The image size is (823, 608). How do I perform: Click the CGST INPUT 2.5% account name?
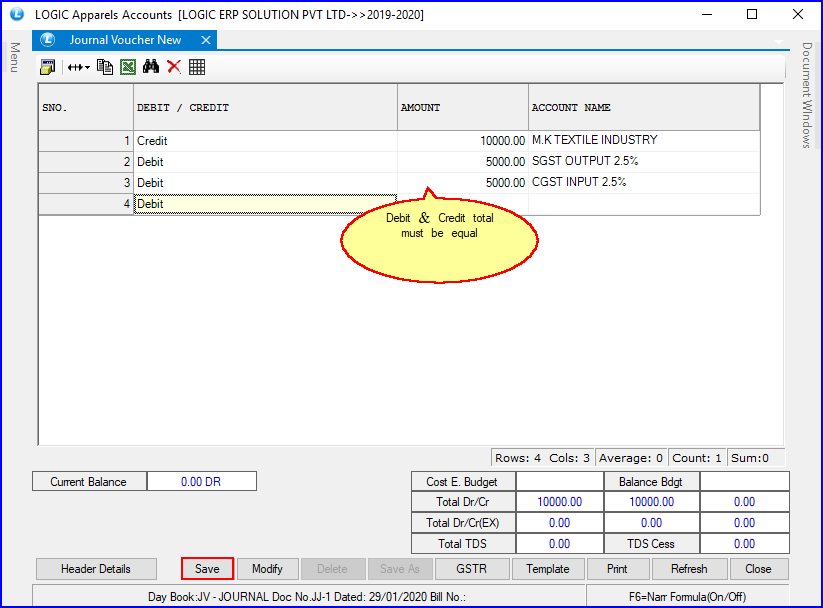tap(644, 183)
